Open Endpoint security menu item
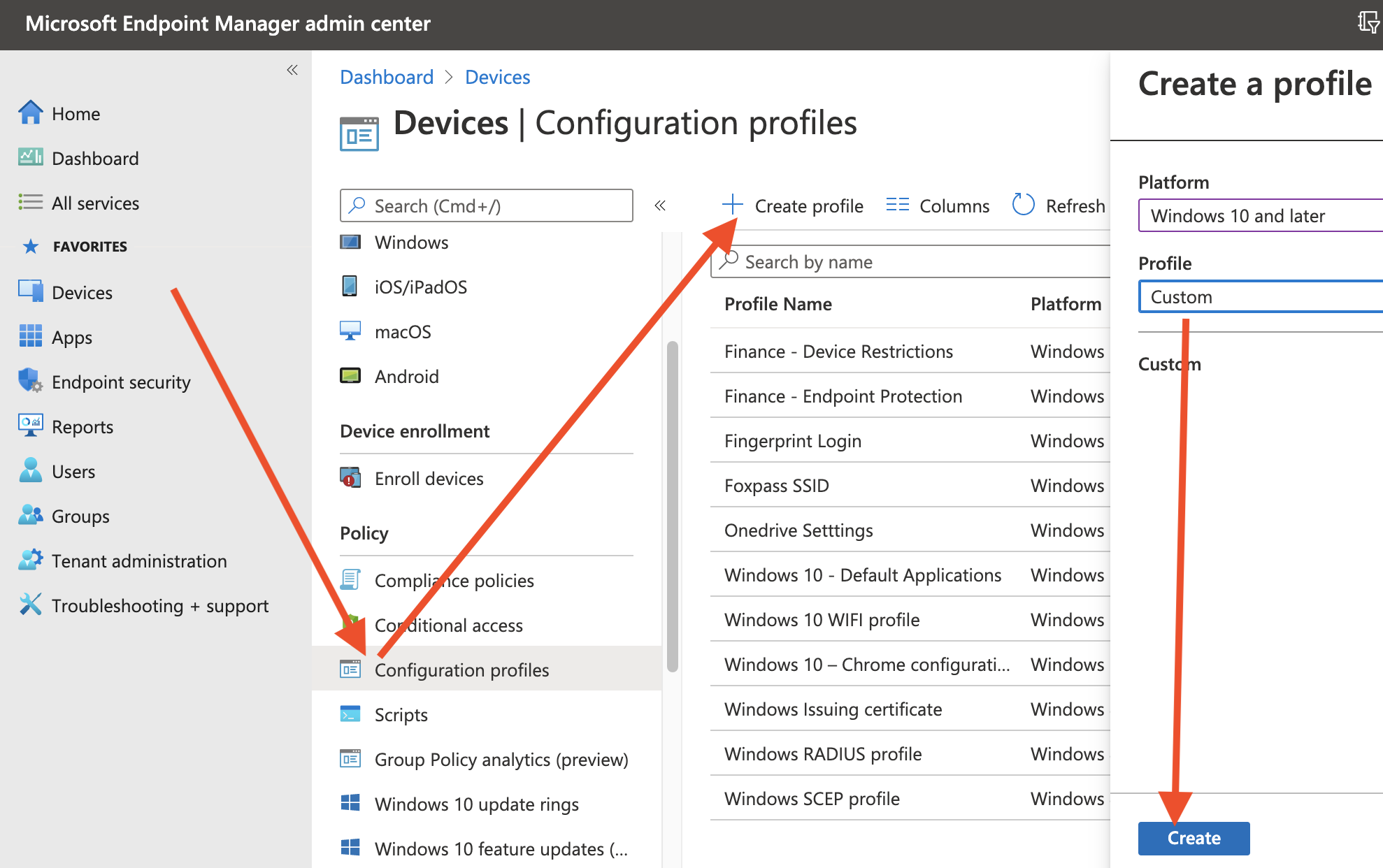 (x=121, y=382)
